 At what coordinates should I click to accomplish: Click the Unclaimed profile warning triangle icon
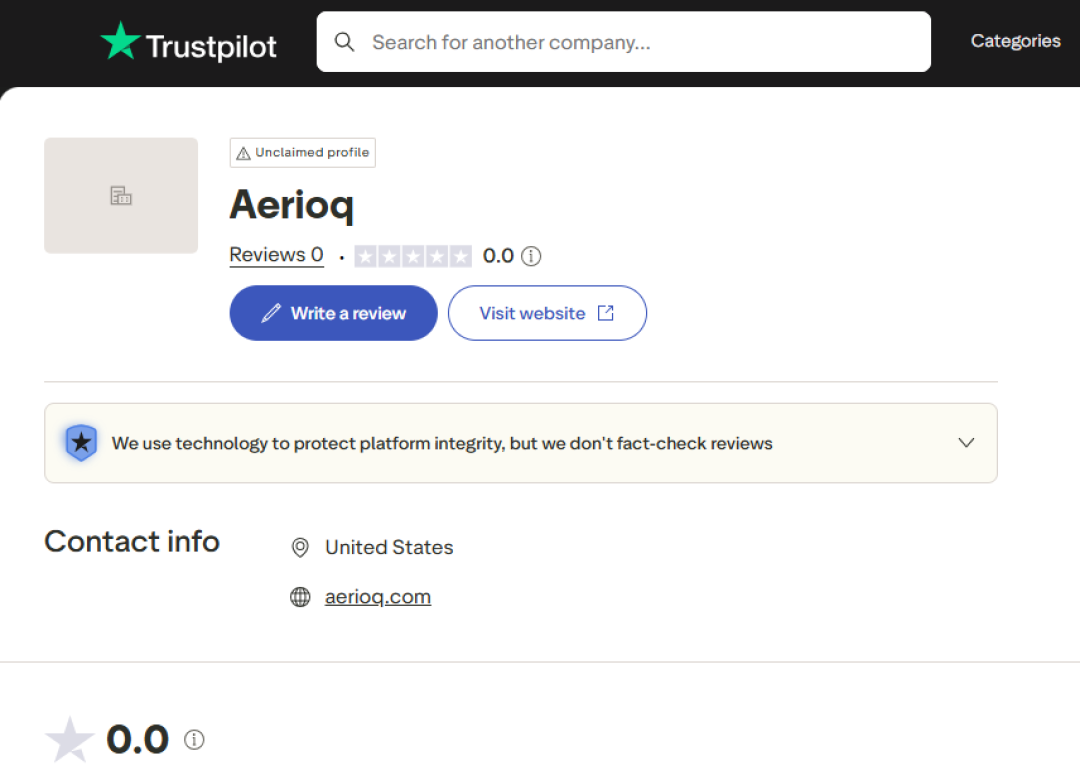pos(243,153)
